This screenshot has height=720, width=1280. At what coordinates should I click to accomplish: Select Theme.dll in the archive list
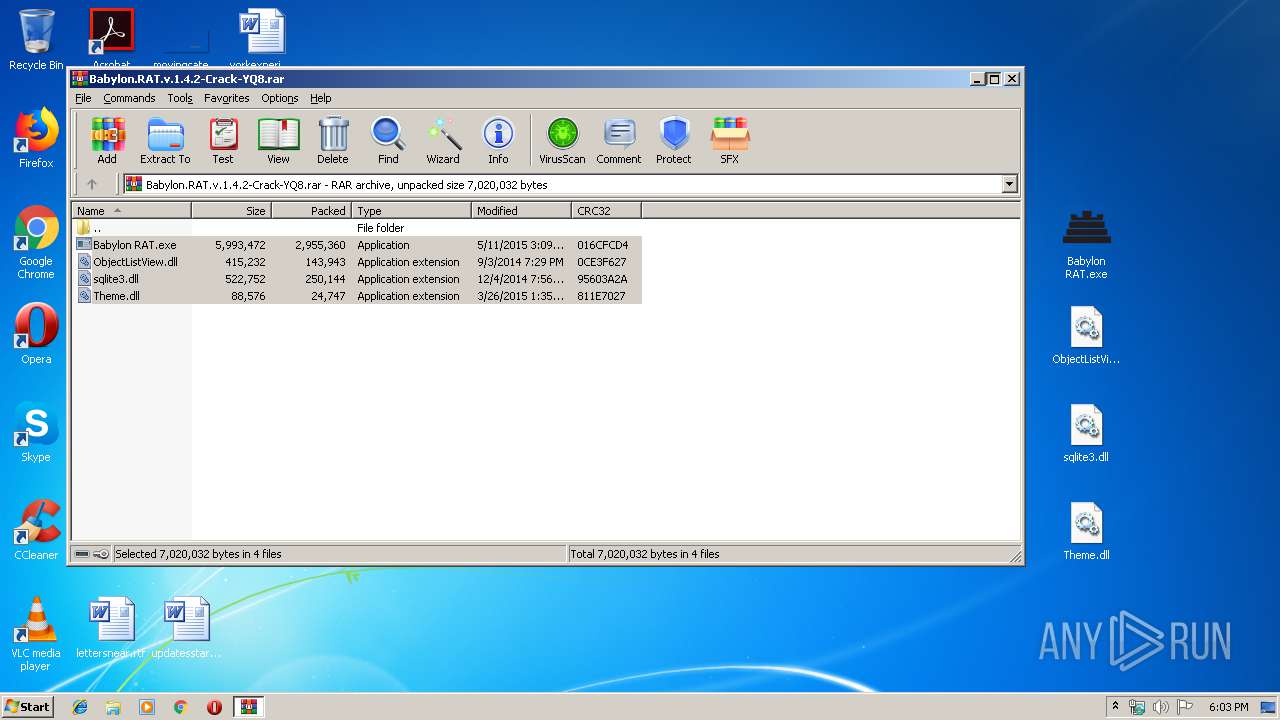(x=357, y=296)
